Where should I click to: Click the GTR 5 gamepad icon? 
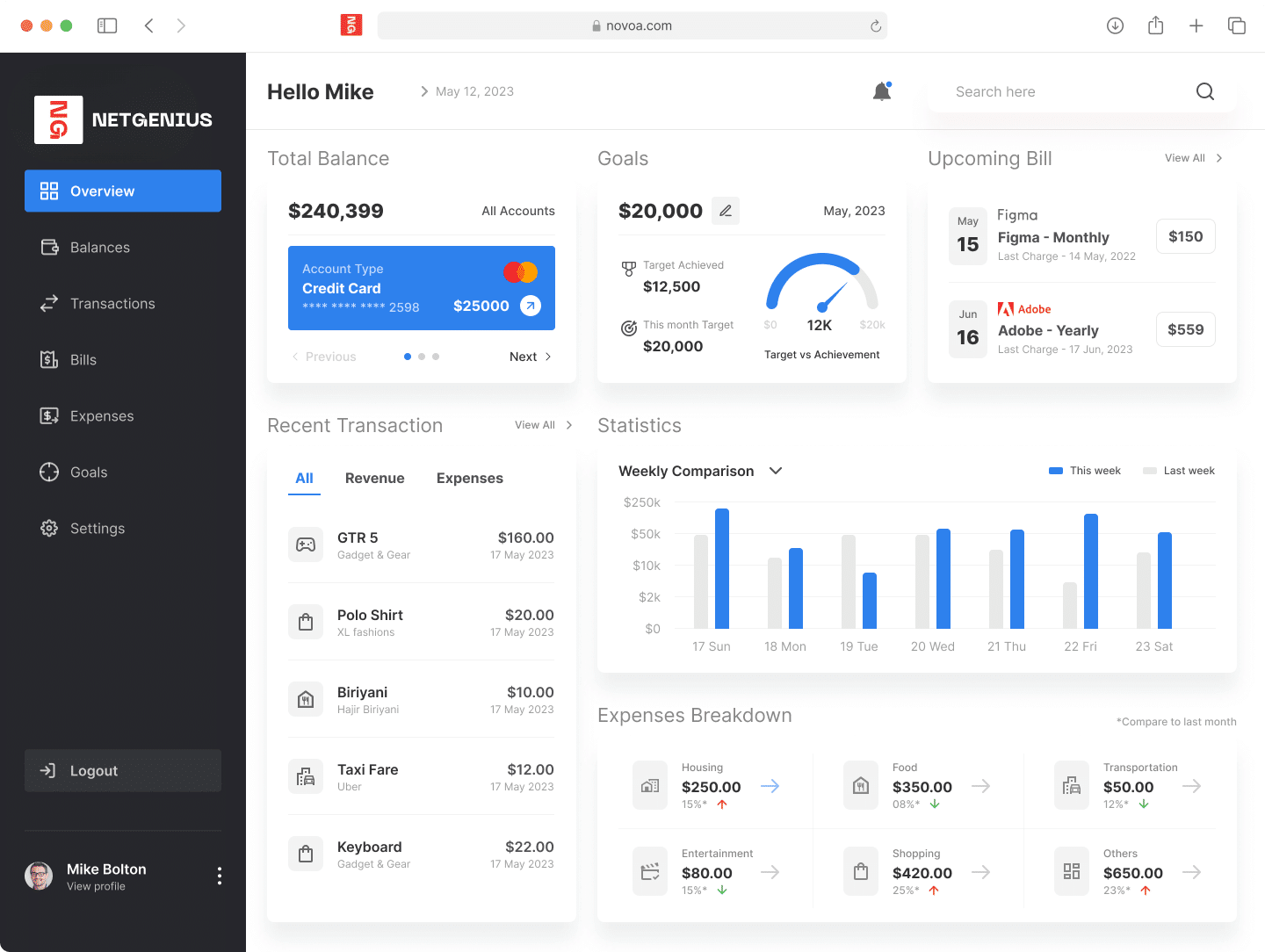(x=306, y=545)
